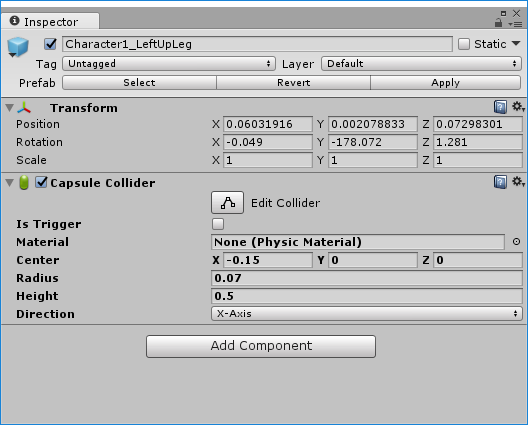The width and height of the screenshot is (528, 425).
Task: Click the Transform component title
Action: 84,108
